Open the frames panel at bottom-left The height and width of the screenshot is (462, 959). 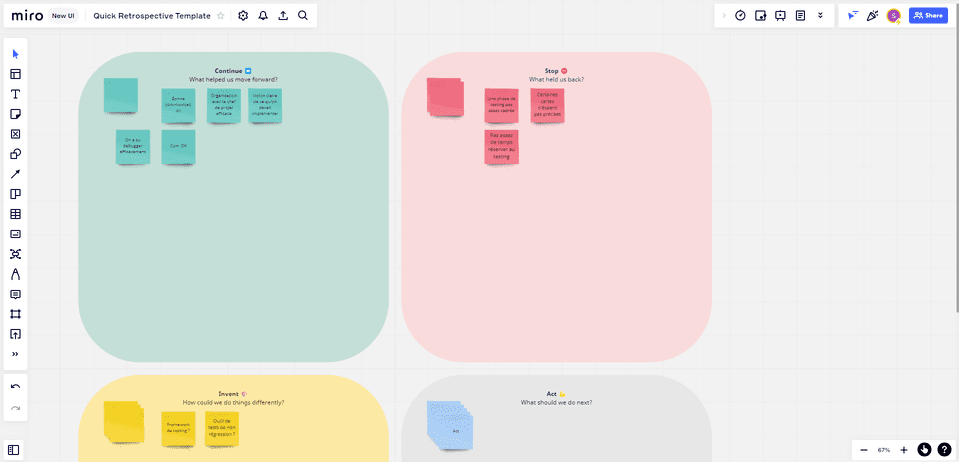click(14, 450)
